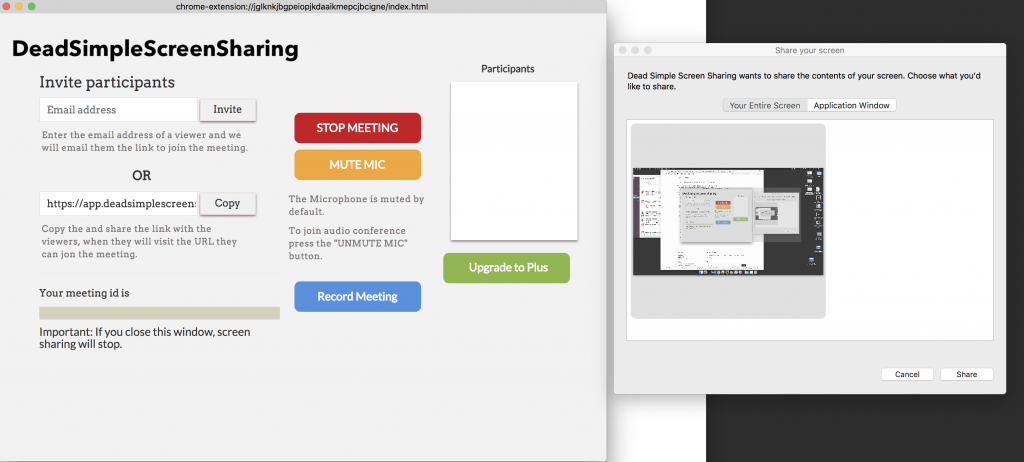The height and width of the screenshot is (462, 1024).
Task: Click the Invite button
Action: pyautogui.click(x=227, y=110)
